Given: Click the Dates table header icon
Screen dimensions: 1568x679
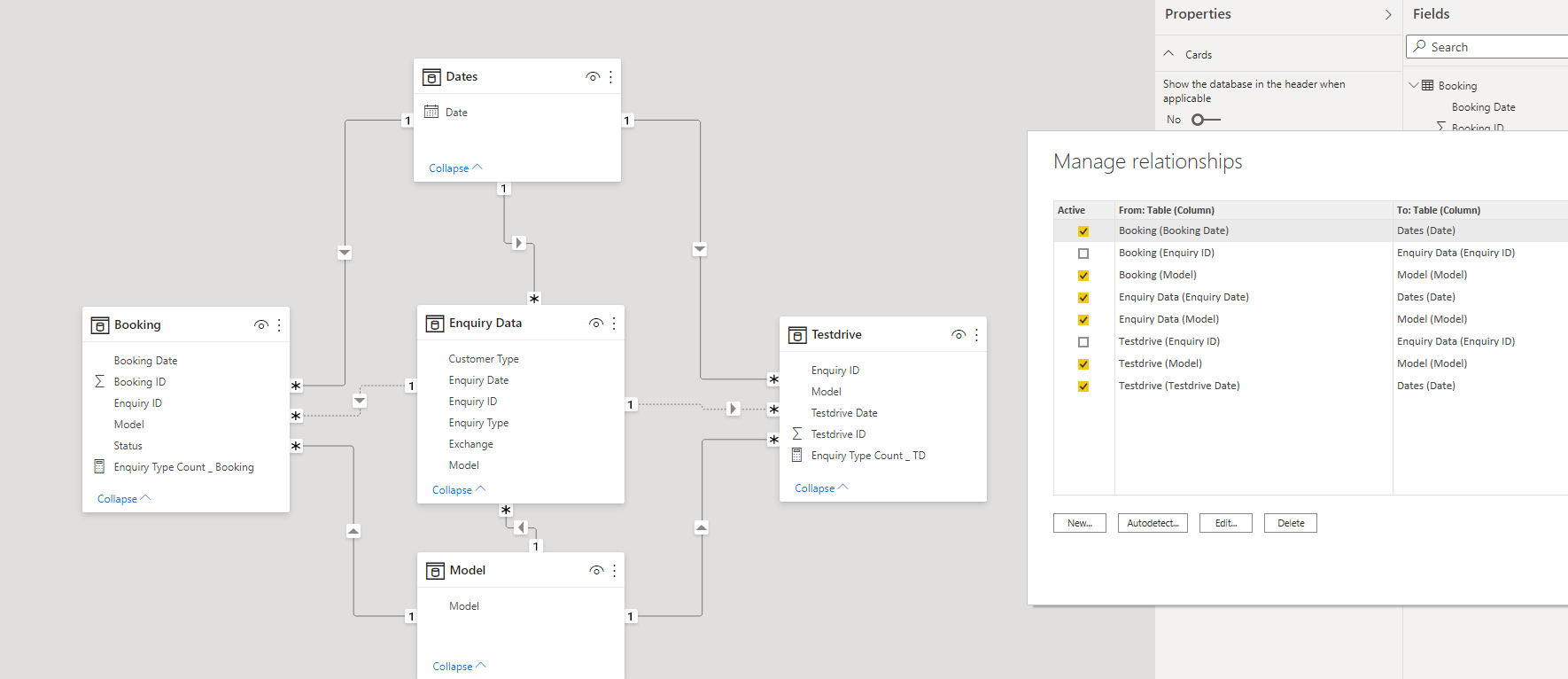Looking at the screenshot, I should pyautogui.click(x=431, y=77).
